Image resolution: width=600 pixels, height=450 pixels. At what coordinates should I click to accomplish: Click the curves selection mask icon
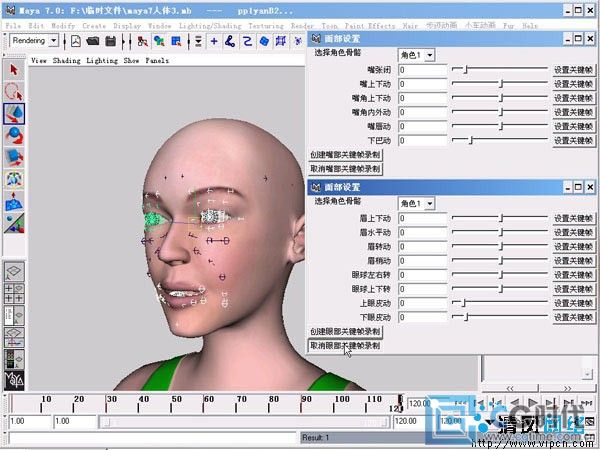(247, 41)
